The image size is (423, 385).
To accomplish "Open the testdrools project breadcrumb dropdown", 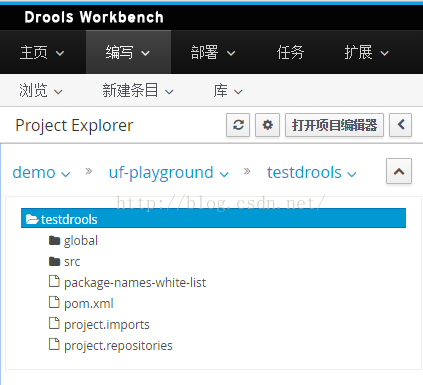I will (x=312, y=173).
